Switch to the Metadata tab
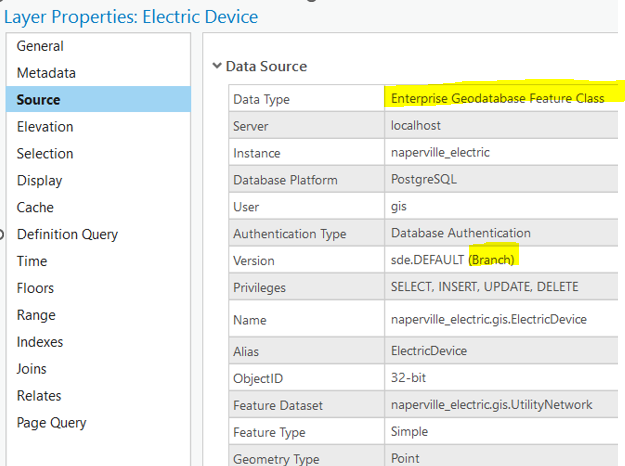This screenshot has width=625, height=466. point(46,73)
